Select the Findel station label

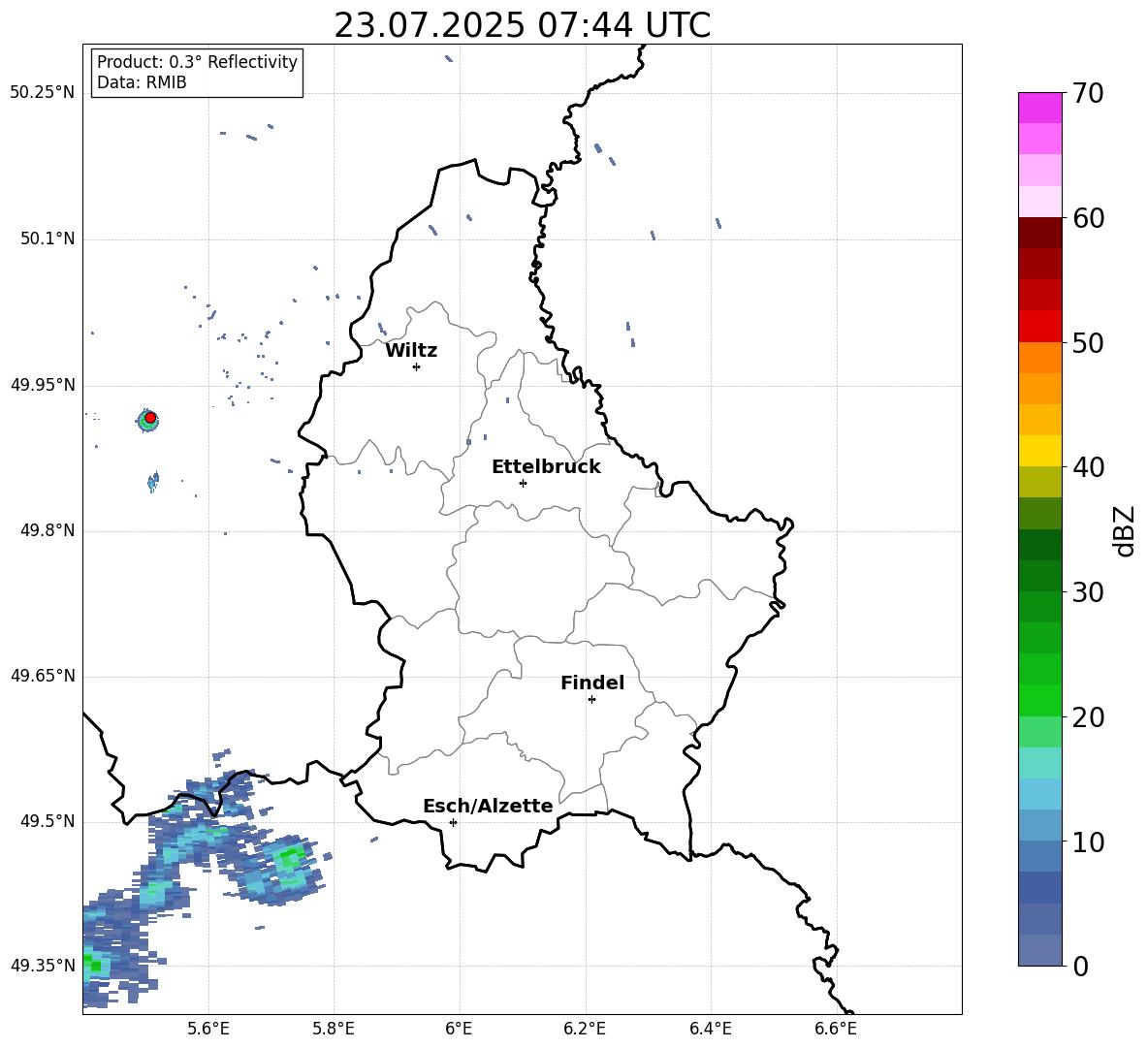592,683
